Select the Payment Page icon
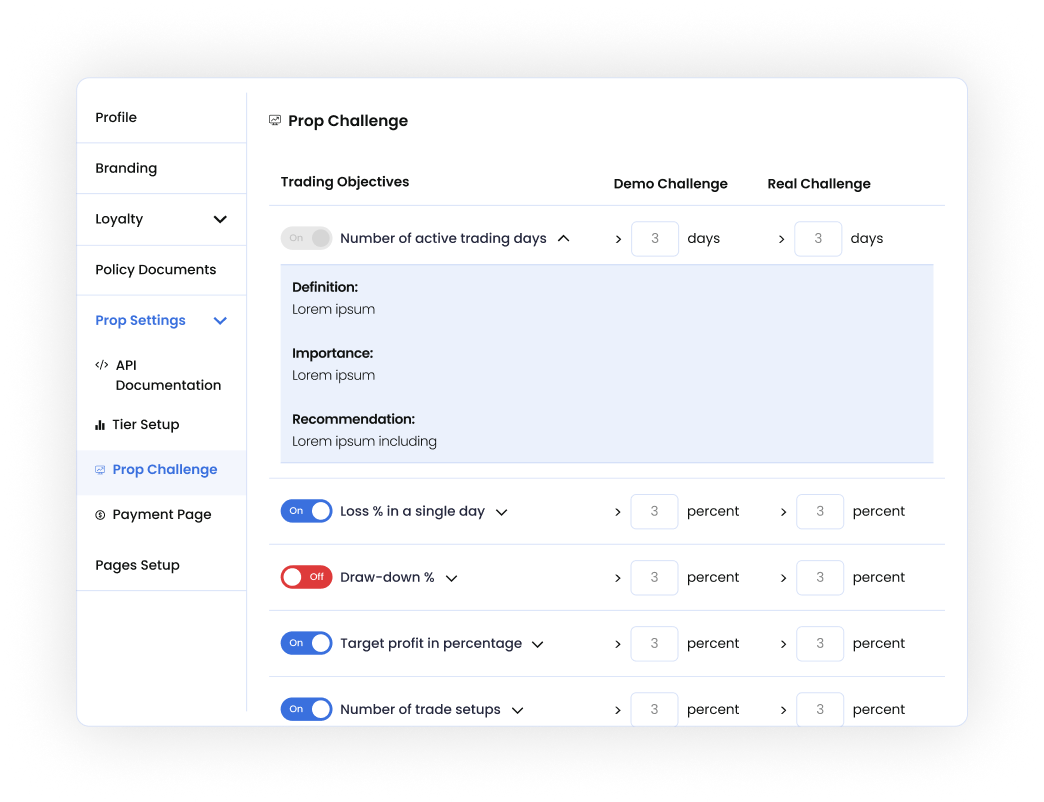This screenshot has width=1044, height=802. pos(101,514)
